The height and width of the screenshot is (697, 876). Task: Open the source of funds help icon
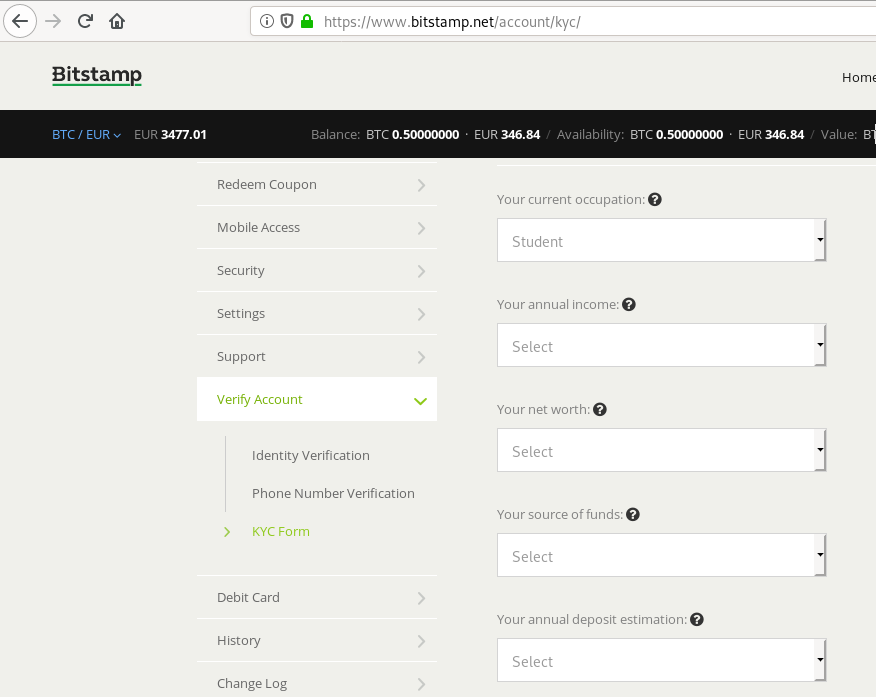click(x=632, y=514)
